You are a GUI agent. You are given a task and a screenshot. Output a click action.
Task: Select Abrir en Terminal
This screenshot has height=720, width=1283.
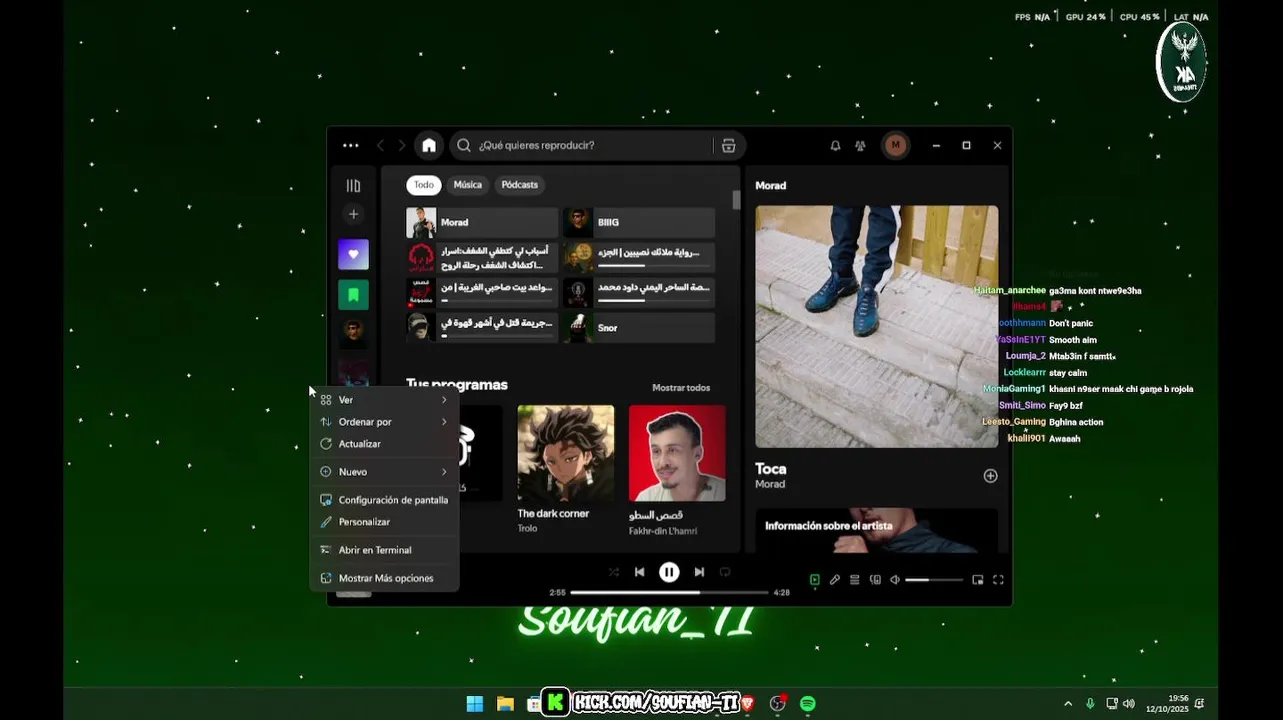pos(384,550)
